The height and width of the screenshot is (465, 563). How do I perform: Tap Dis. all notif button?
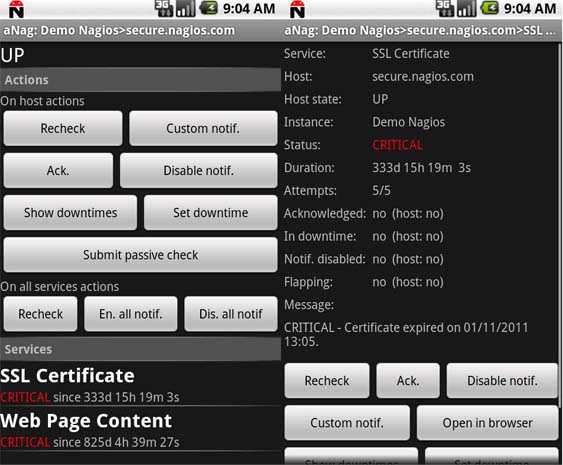(x=231, y=314)
